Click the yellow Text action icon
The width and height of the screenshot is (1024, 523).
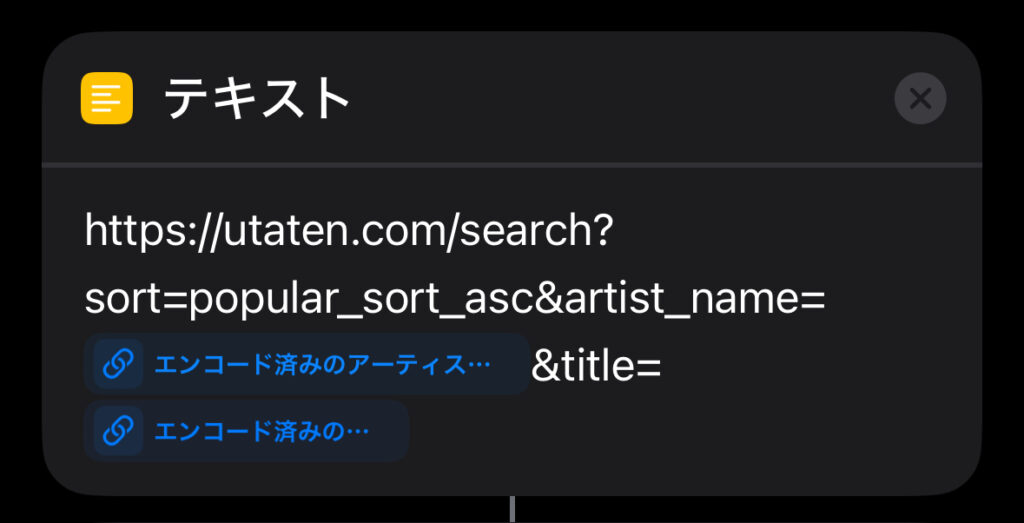point(106,98)
